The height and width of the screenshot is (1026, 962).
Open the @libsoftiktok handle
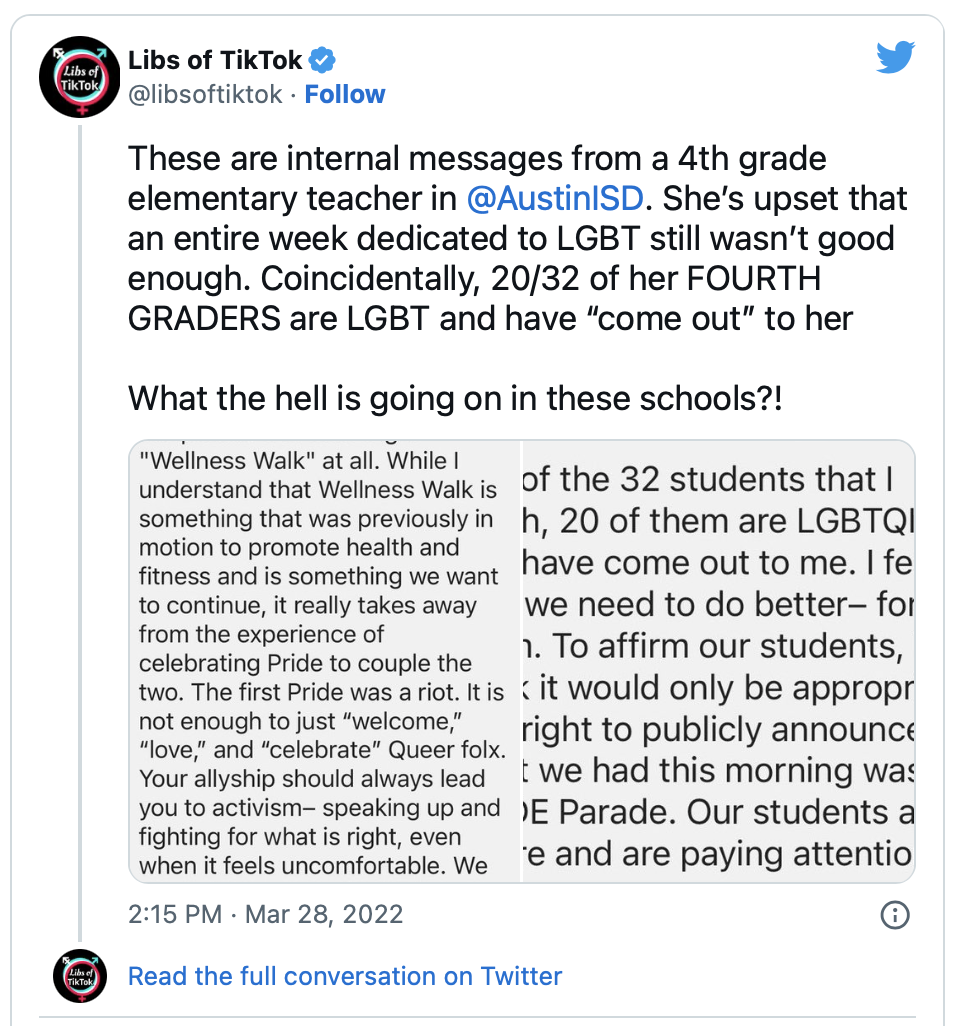205,94
